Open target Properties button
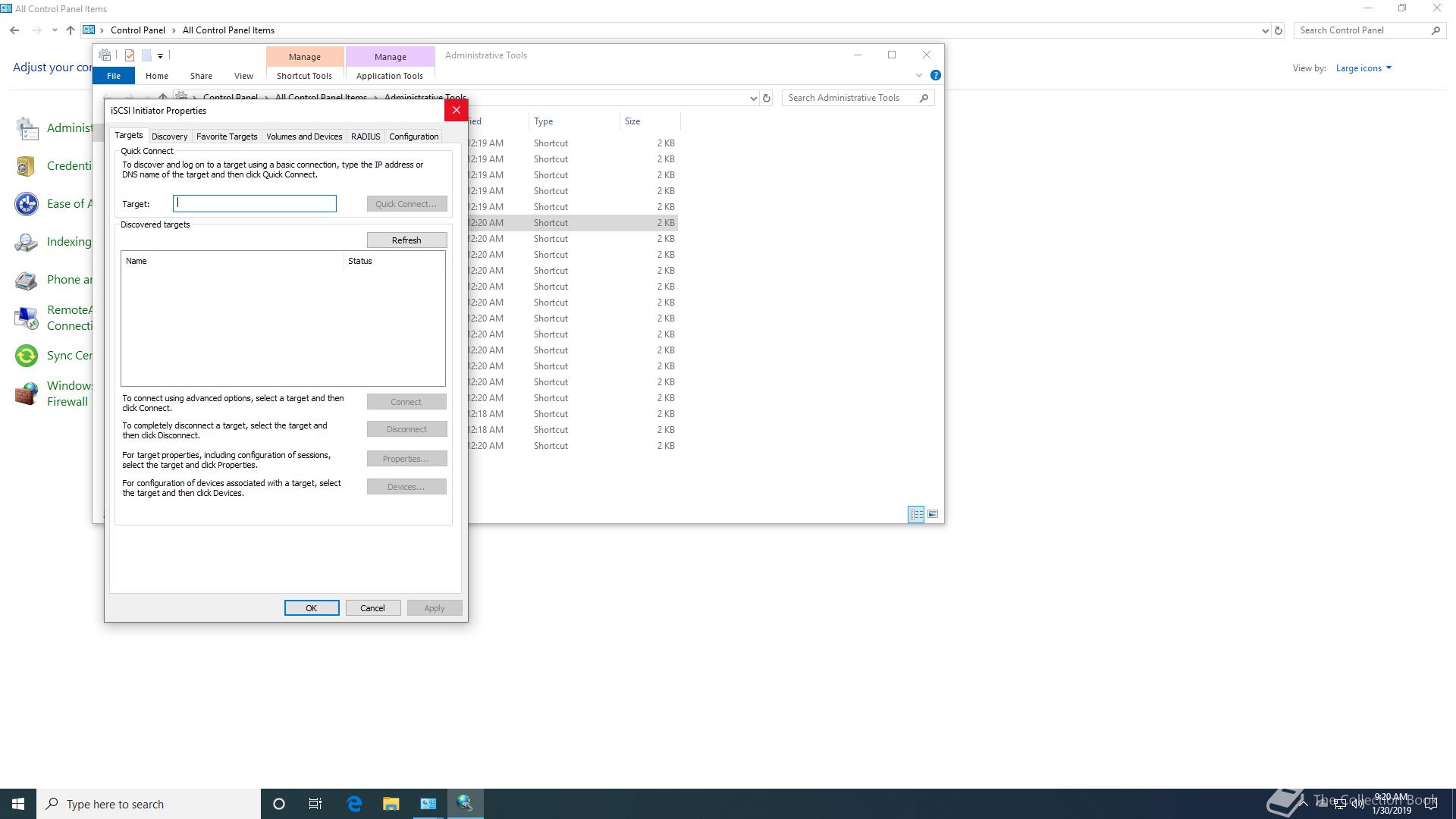Viewport: 1456px width, 819px height. (x=406, y=459)
